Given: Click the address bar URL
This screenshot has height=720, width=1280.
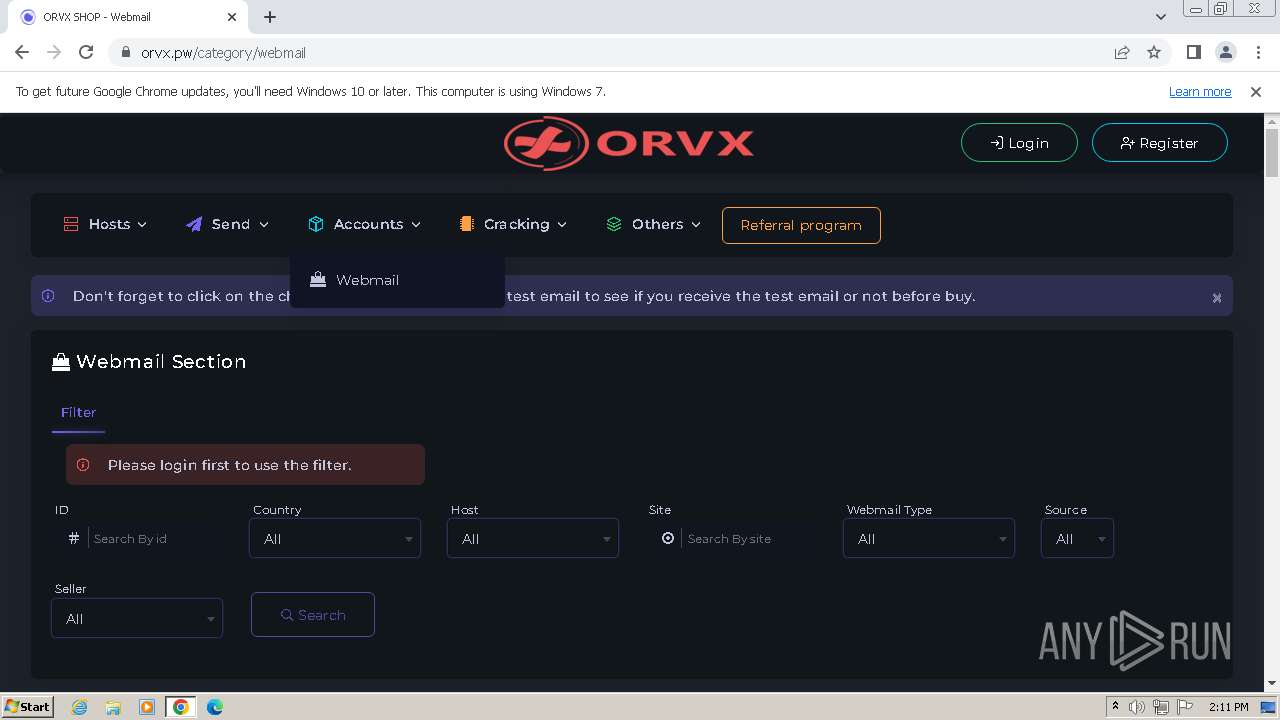Looking at the screenshot, I should click(x=223, y=52).
